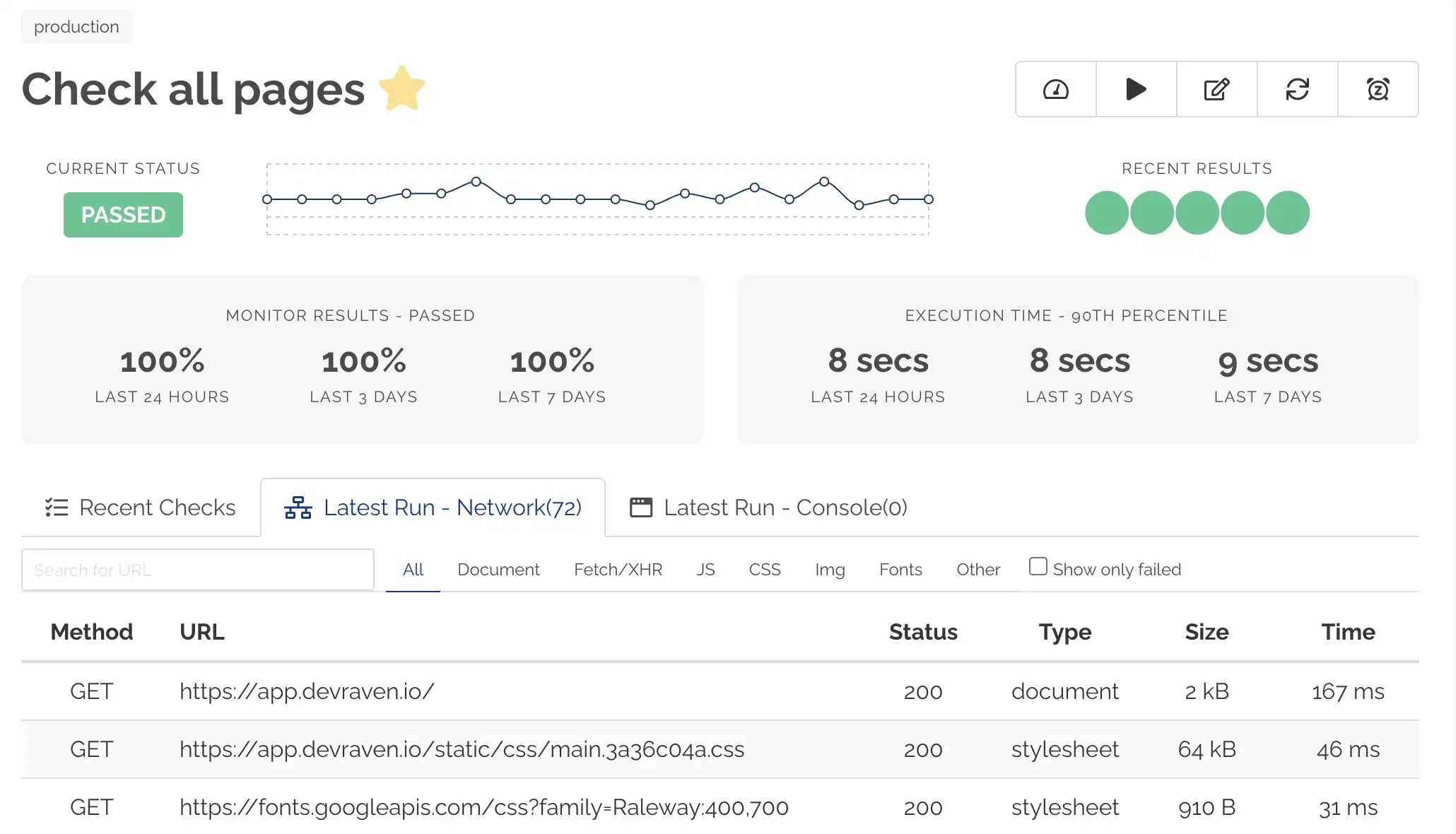The image size is (1456, 834).
Task: Click the speedometer dashboard icon button
Action: point(1055,89)
